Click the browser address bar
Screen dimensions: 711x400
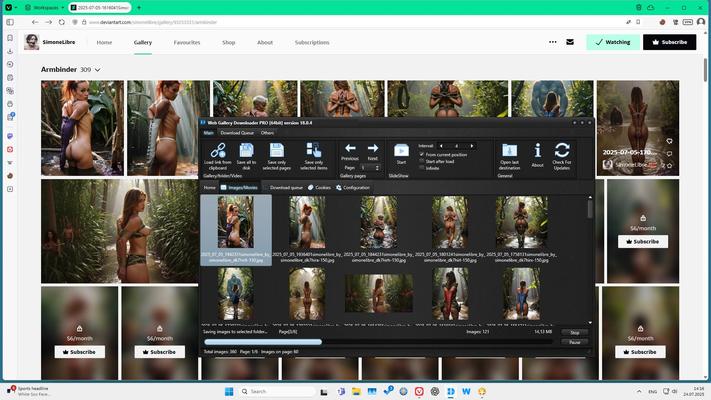(349, 22)
